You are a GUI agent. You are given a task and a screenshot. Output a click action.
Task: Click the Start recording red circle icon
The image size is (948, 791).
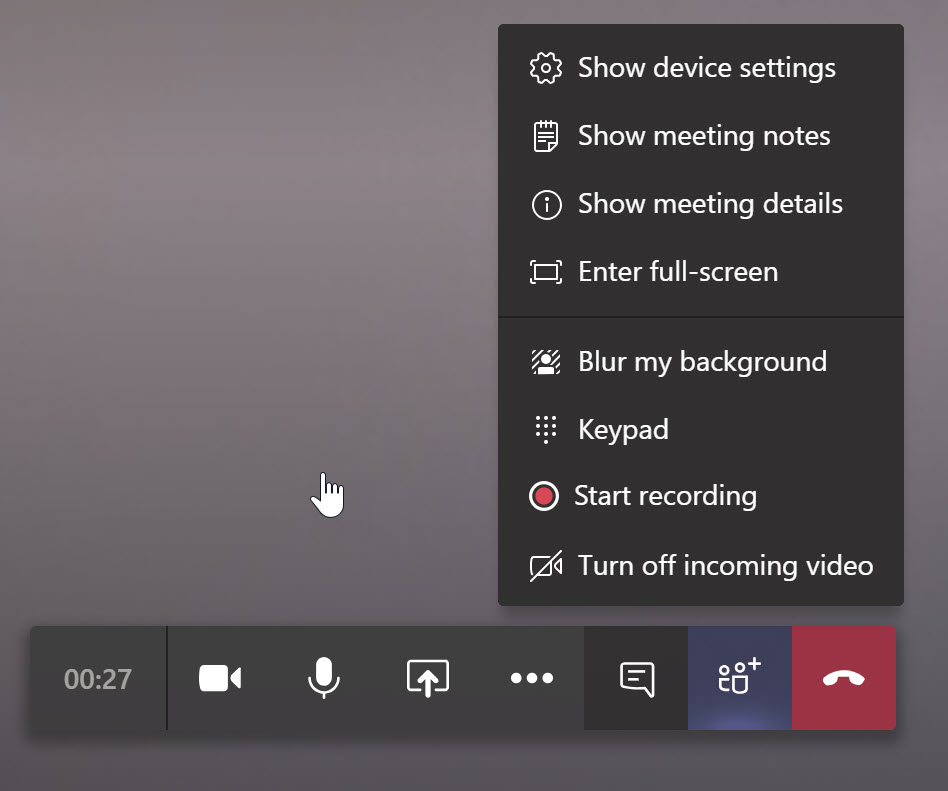point(544,495)
